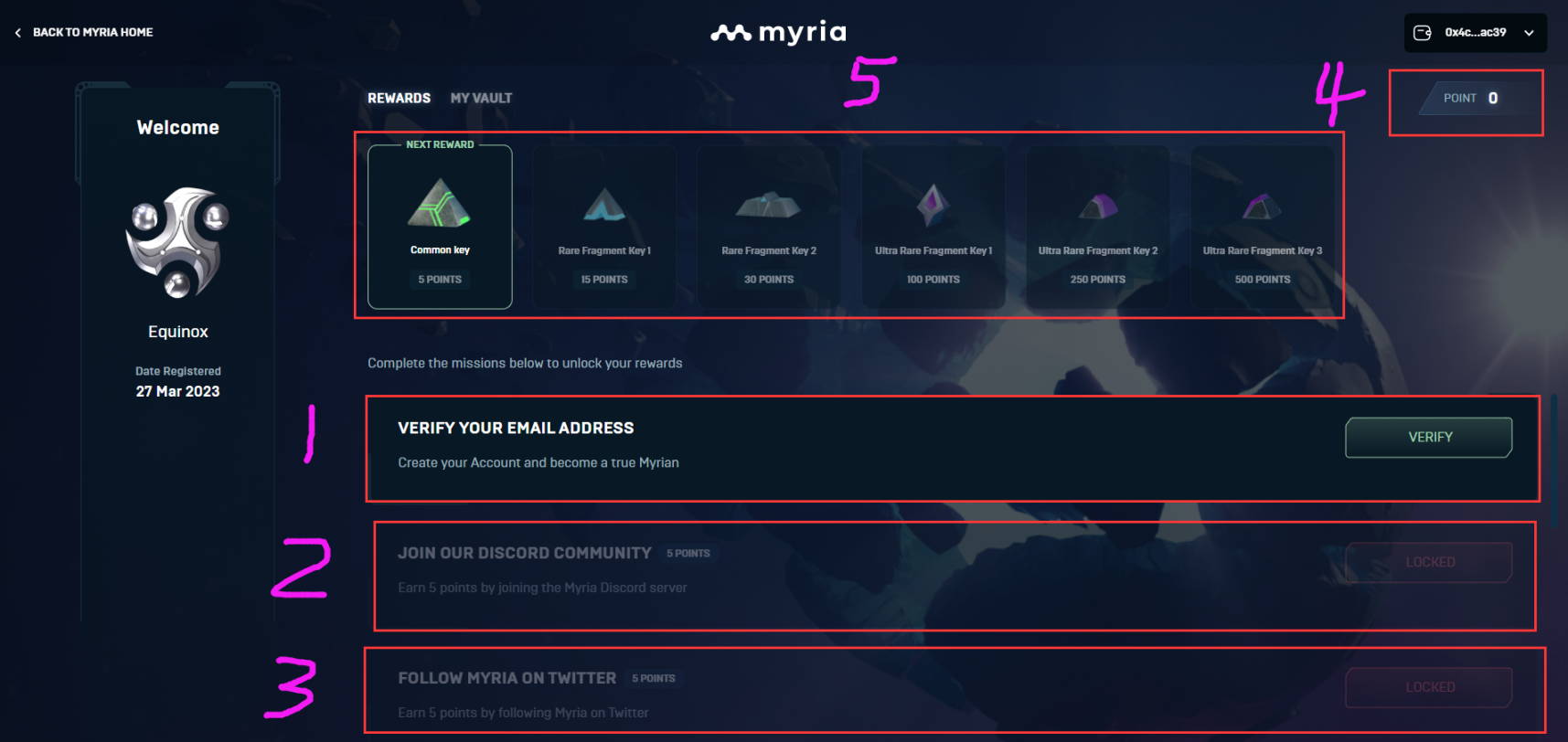Click the Rare Fragment Key 2 icon
Screen dimensions: 1568x742
768,205
